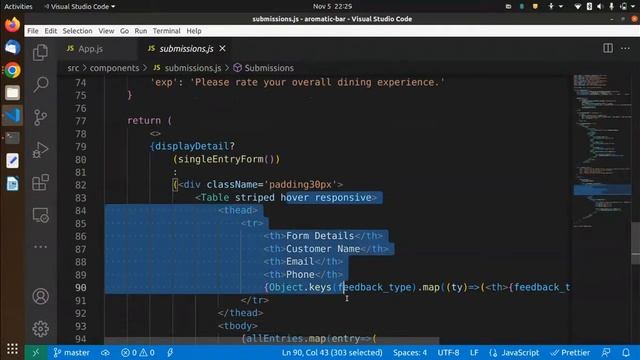Open the Help menu
Image resolution: width=640 pixels, height=360 pixels.
(194, 31)
